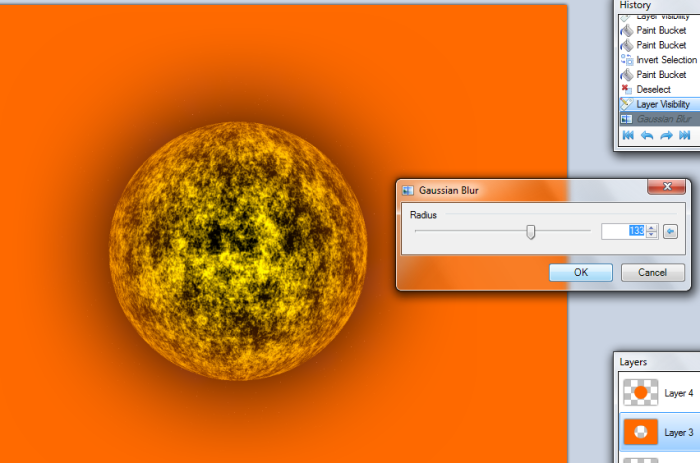Select the Gaussian Blur history entry
700x463 pixels.
[660, 119]
